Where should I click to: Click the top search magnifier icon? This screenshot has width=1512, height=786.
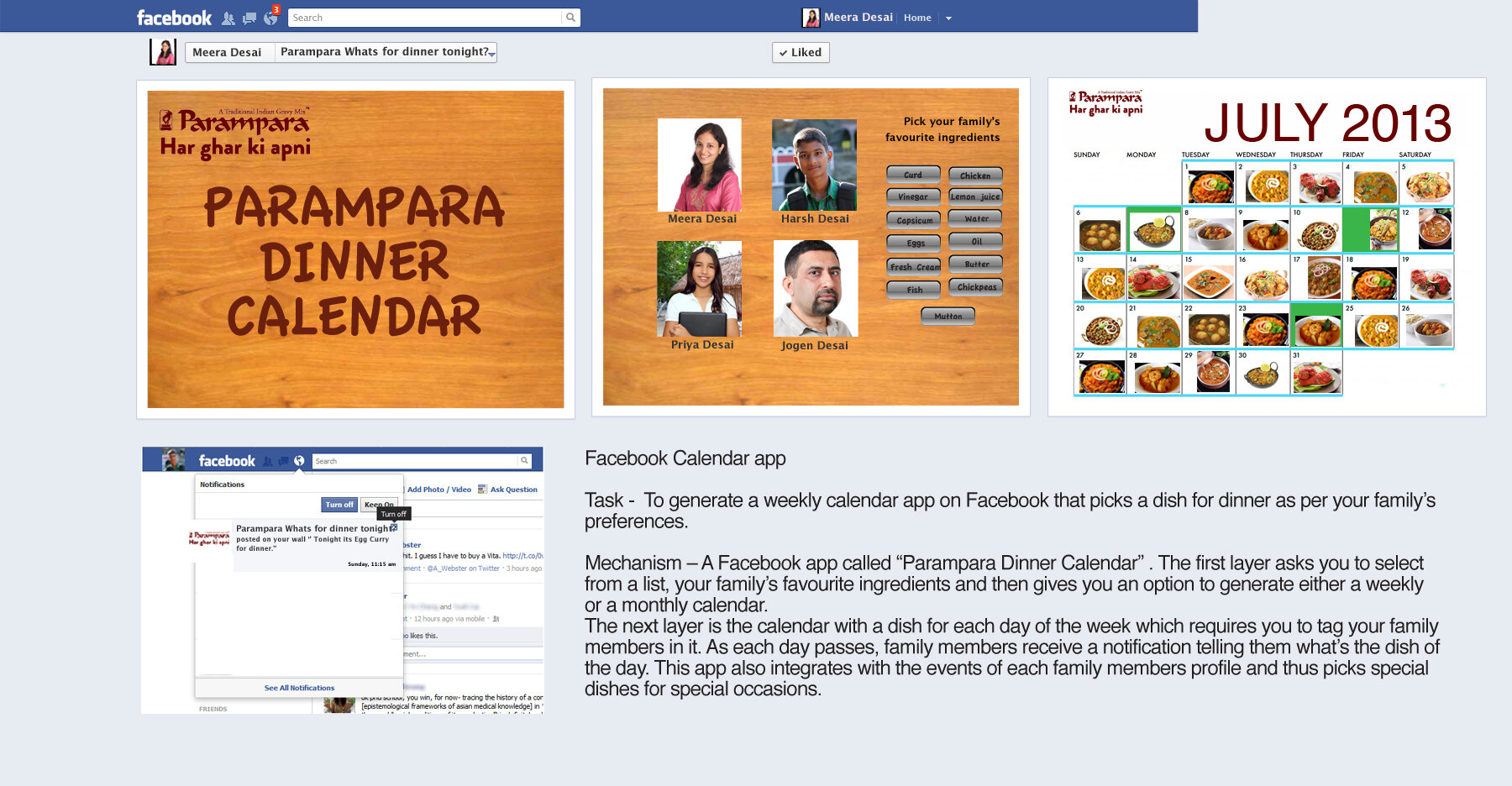(571, 18)
